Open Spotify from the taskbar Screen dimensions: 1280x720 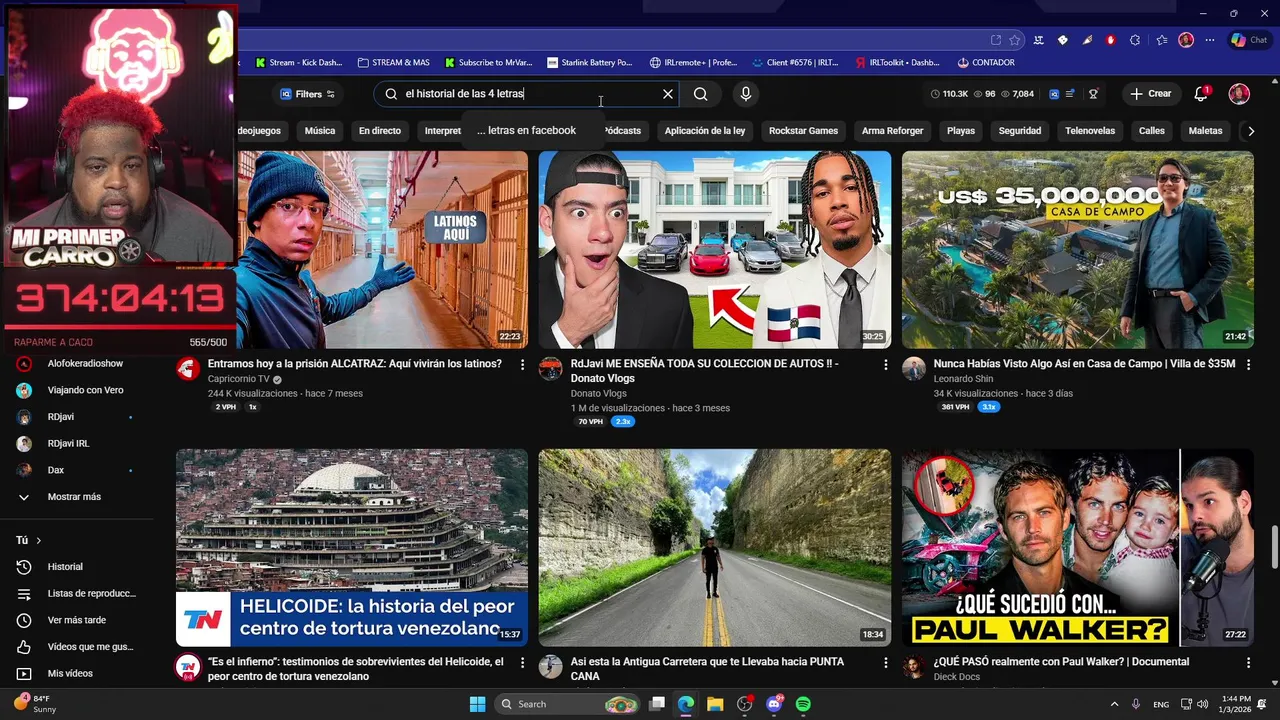[x=803, y=704]
